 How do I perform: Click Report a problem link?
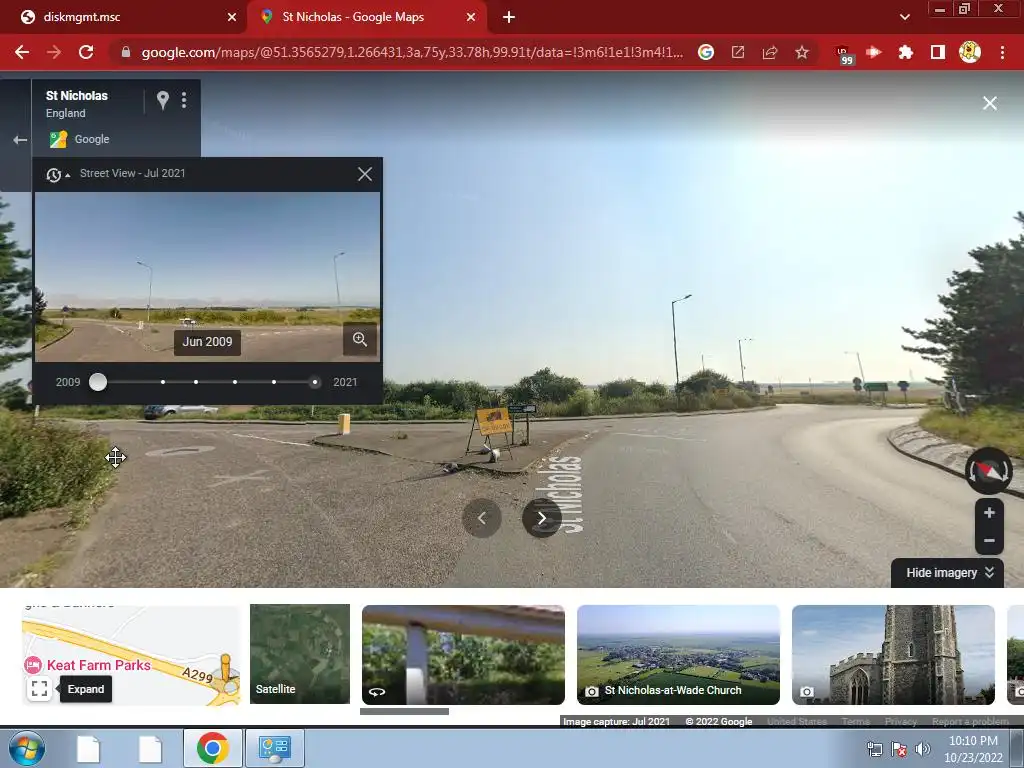(970, 722)
